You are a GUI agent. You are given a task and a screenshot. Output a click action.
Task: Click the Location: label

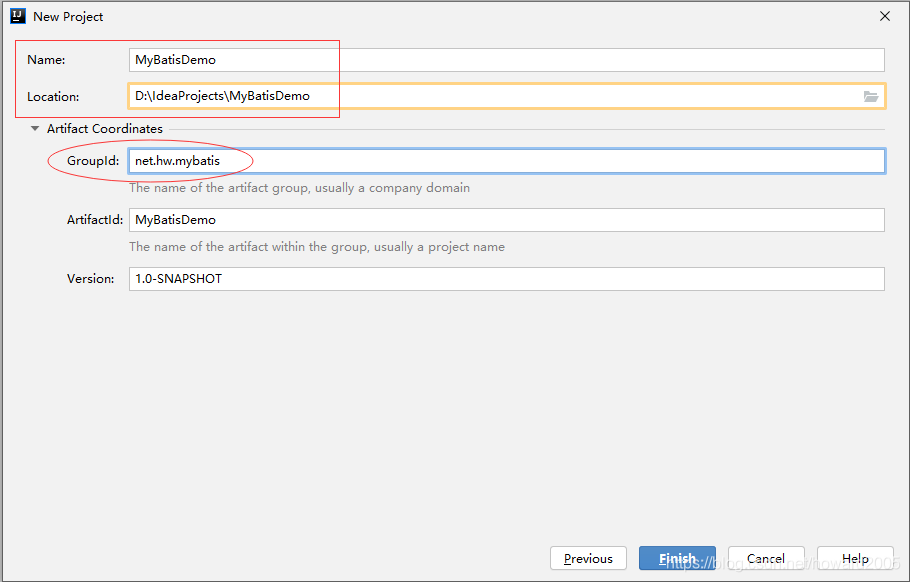53,97
